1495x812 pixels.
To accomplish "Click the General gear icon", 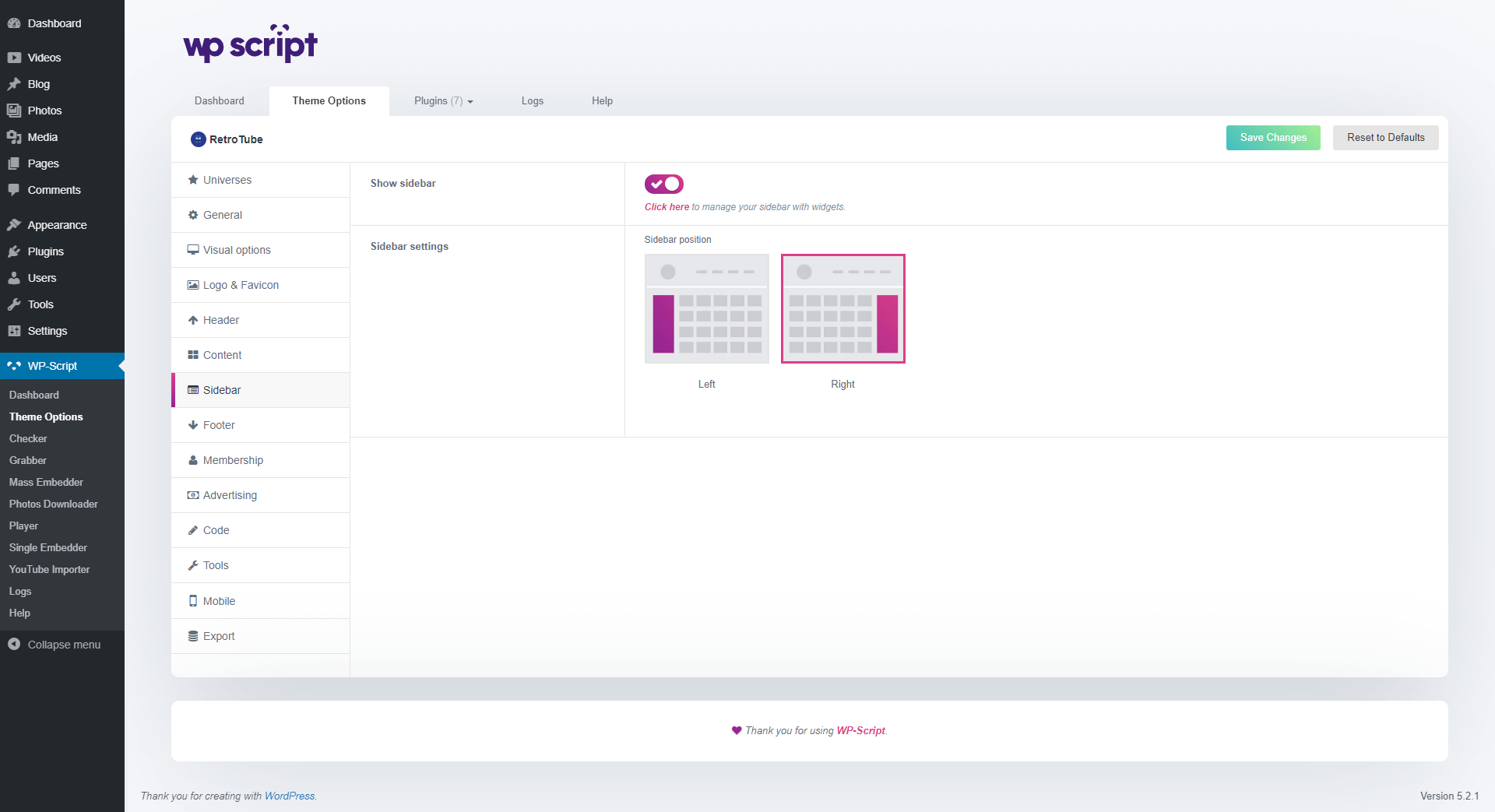I will (x=193, y=215).
